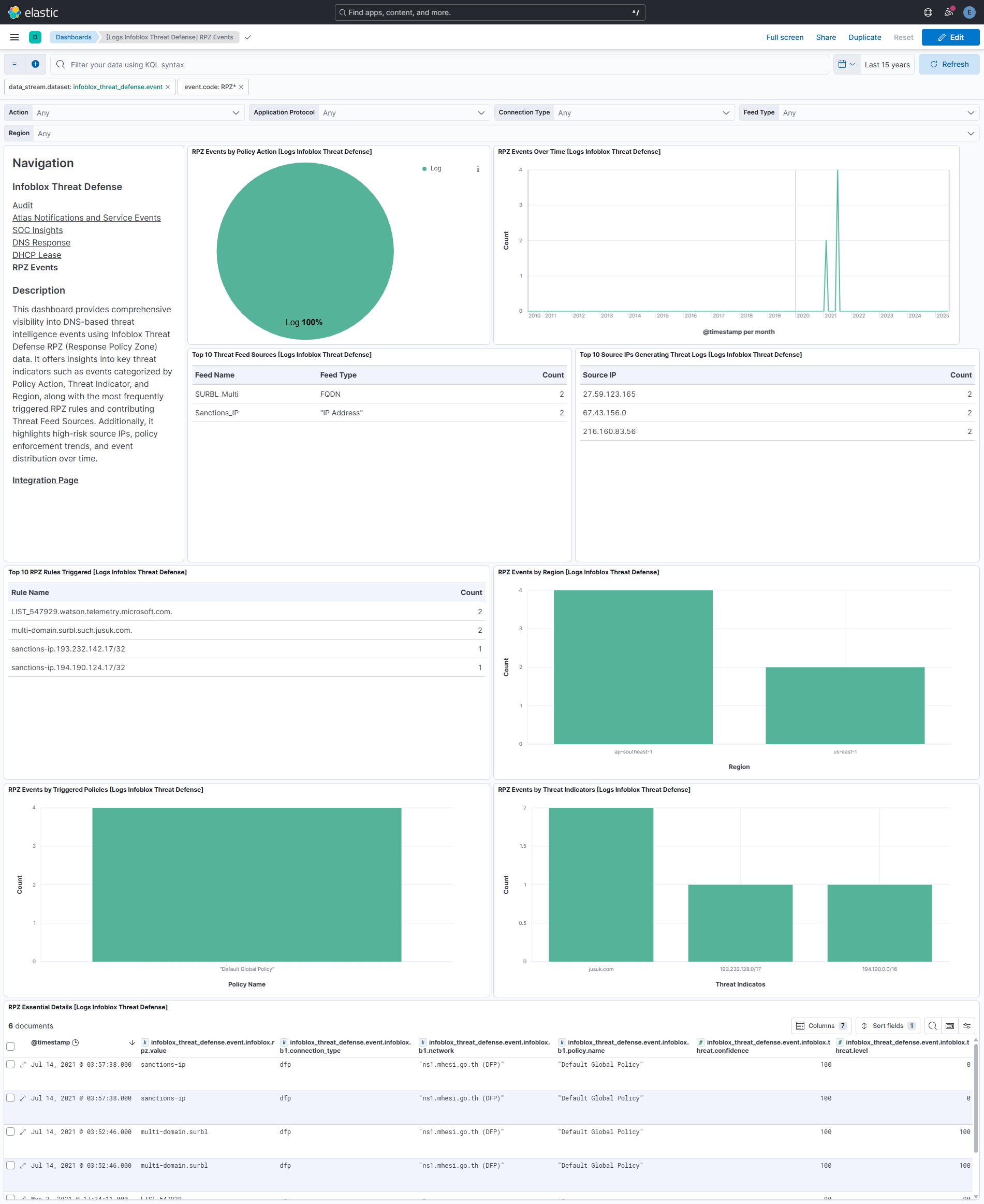Click the Default Global Policy bar
Viewport: 984px width, 1204px height.
tap(246, 884)
